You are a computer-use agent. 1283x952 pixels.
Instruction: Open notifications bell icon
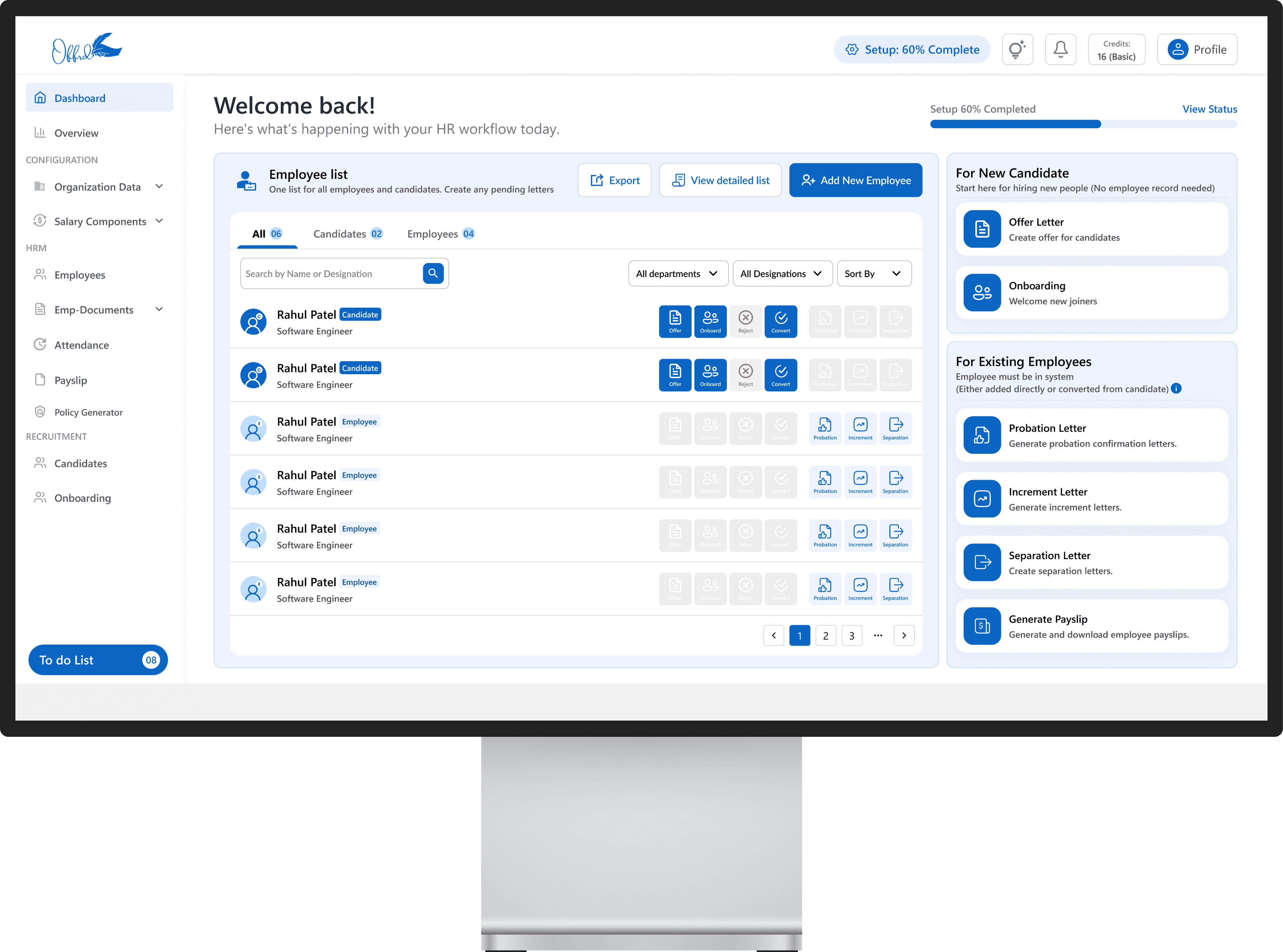pyautogui.click(x=1060, y=49)
